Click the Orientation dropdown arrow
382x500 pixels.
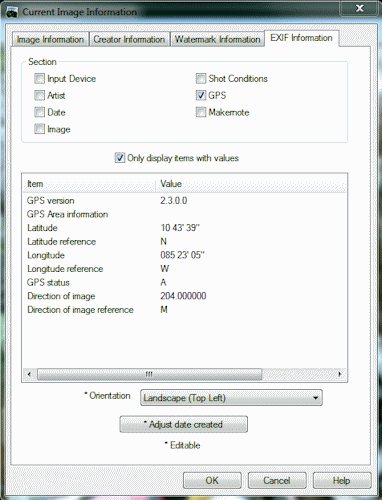(315, 398)
